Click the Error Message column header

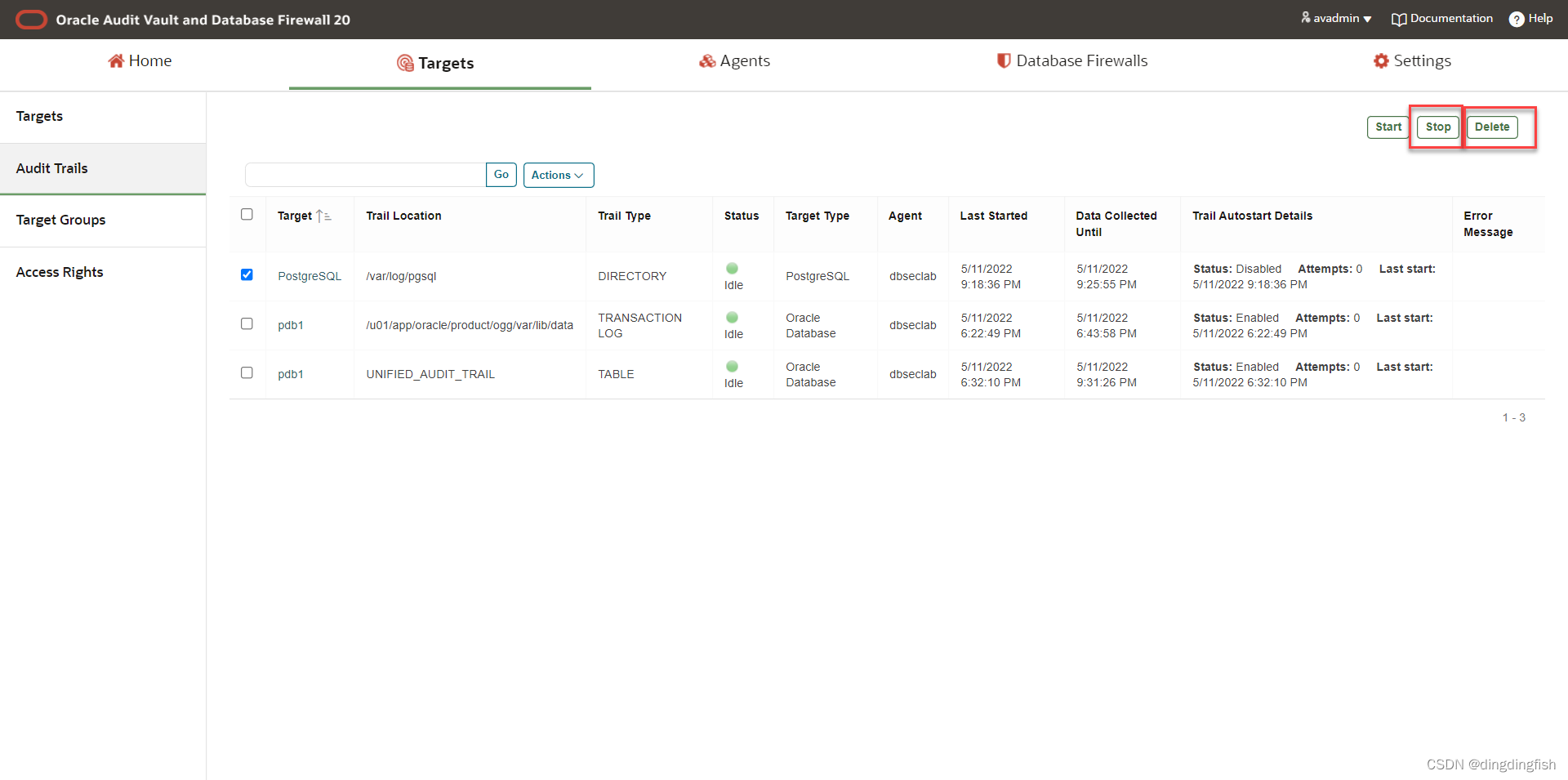point(1488,224)
